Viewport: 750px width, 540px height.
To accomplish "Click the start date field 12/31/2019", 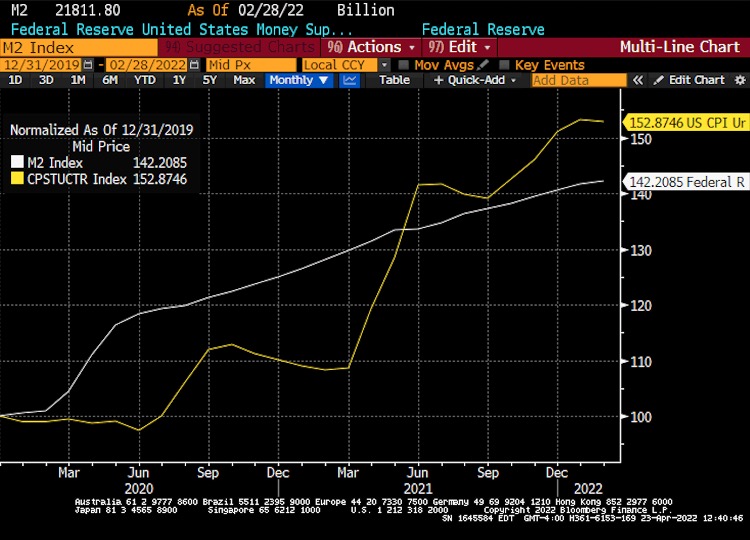I will coord(42,65).
